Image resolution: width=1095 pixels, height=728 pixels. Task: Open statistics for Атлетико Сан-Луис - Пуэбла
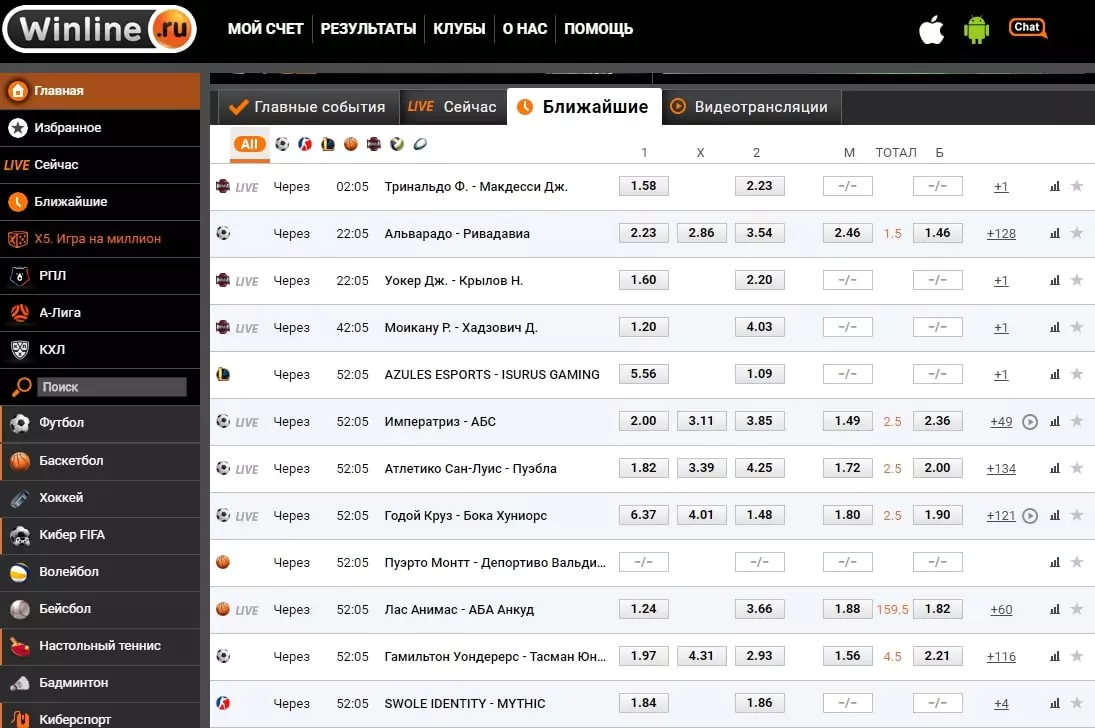(x=1054, y=468)
